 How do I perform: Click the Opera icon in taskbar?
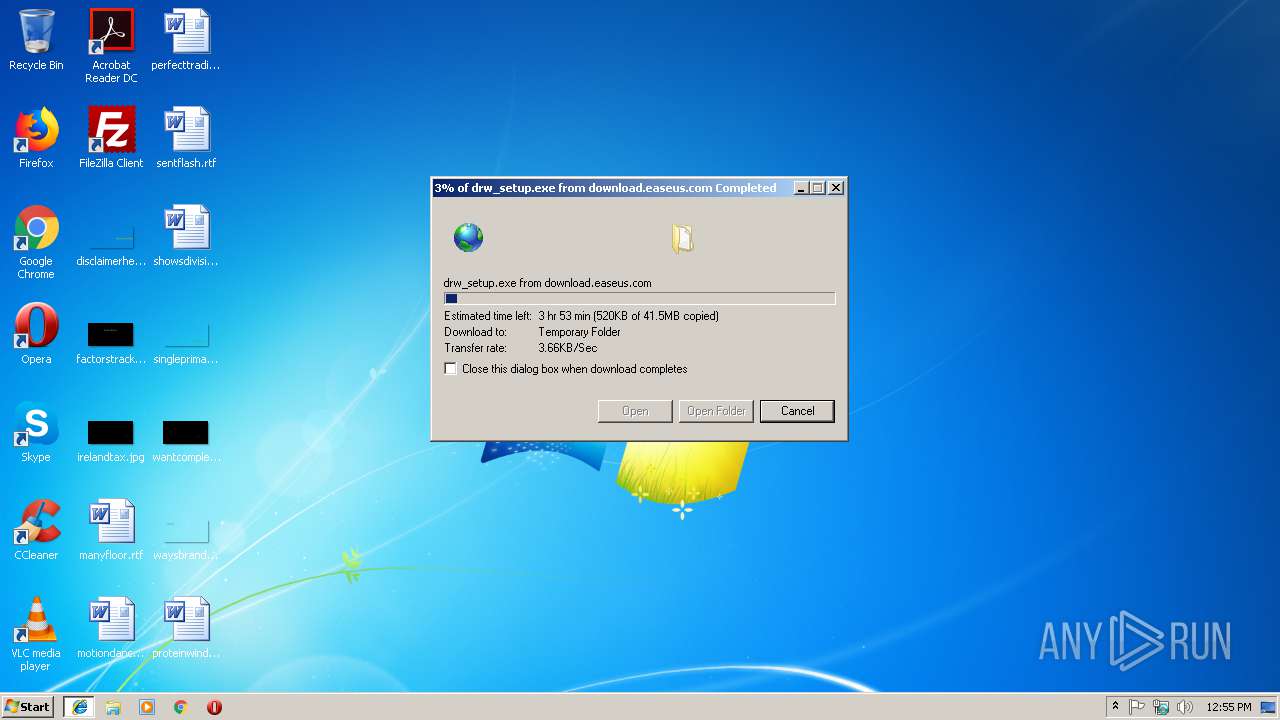coord(214,707)
